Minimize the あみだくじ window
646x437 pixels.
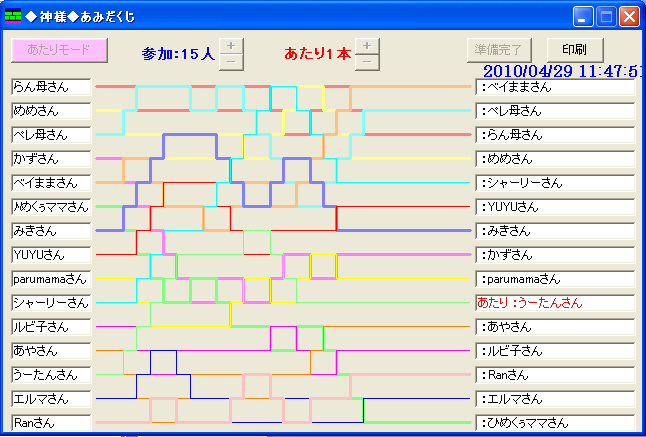coord(583,17)
